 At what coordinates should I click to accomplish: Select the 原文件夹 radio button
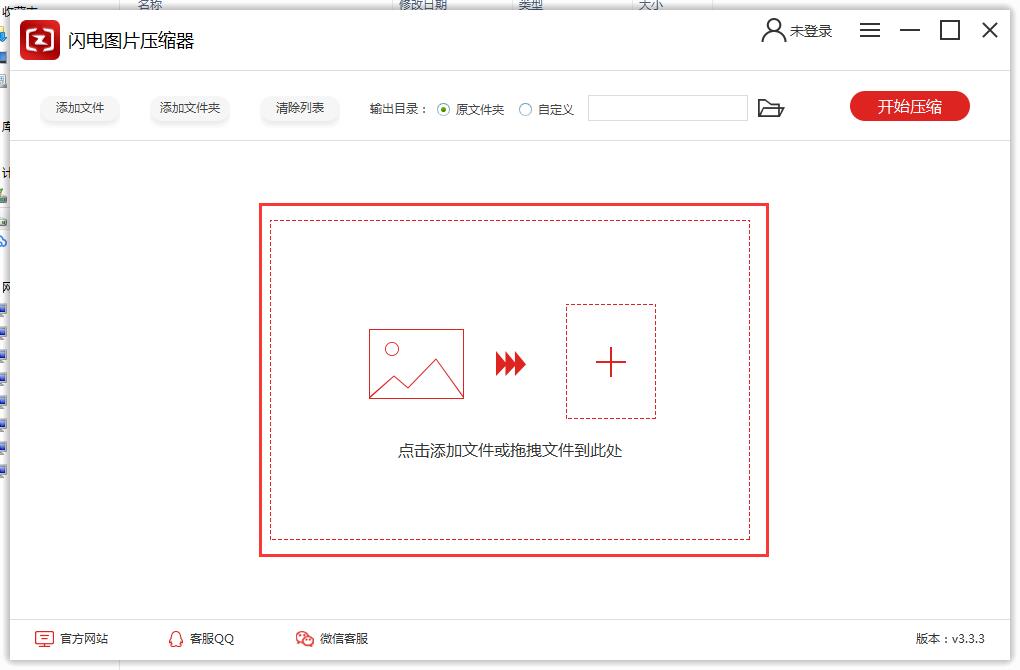(444, 109)
